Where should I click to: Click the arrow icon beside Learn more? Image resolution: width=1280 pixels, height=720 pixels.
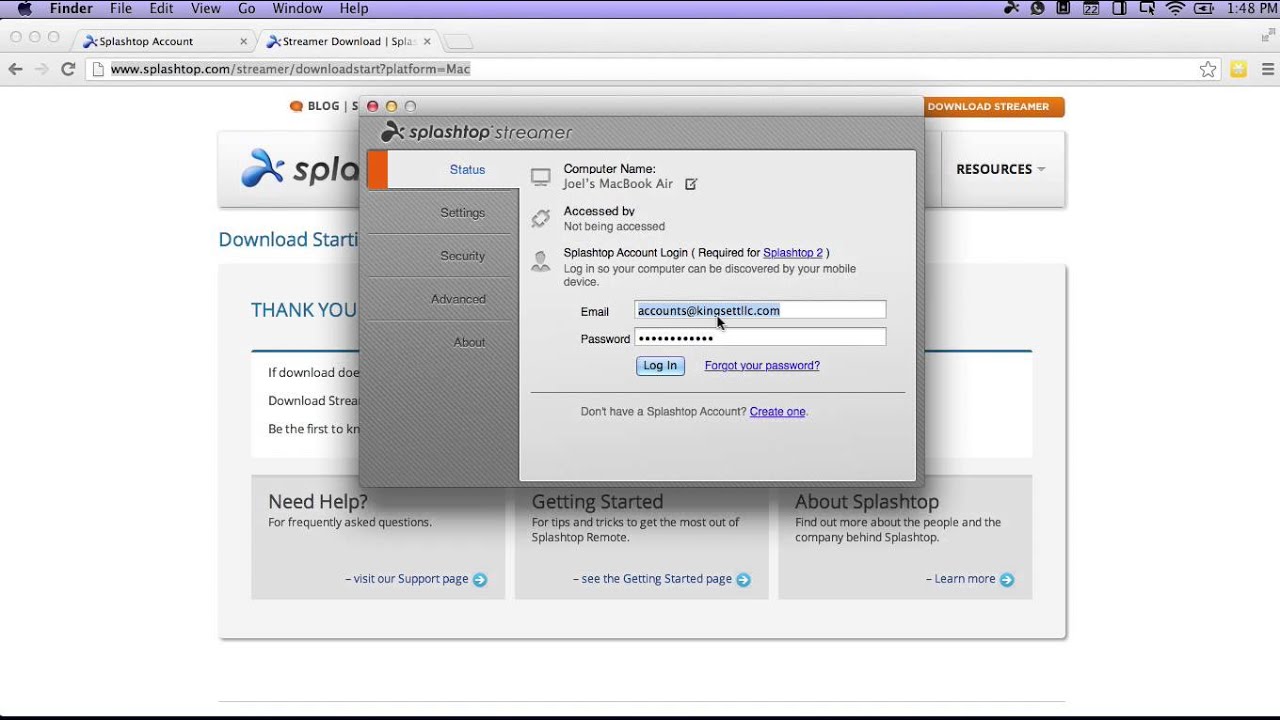click(x=1007, y=580)
